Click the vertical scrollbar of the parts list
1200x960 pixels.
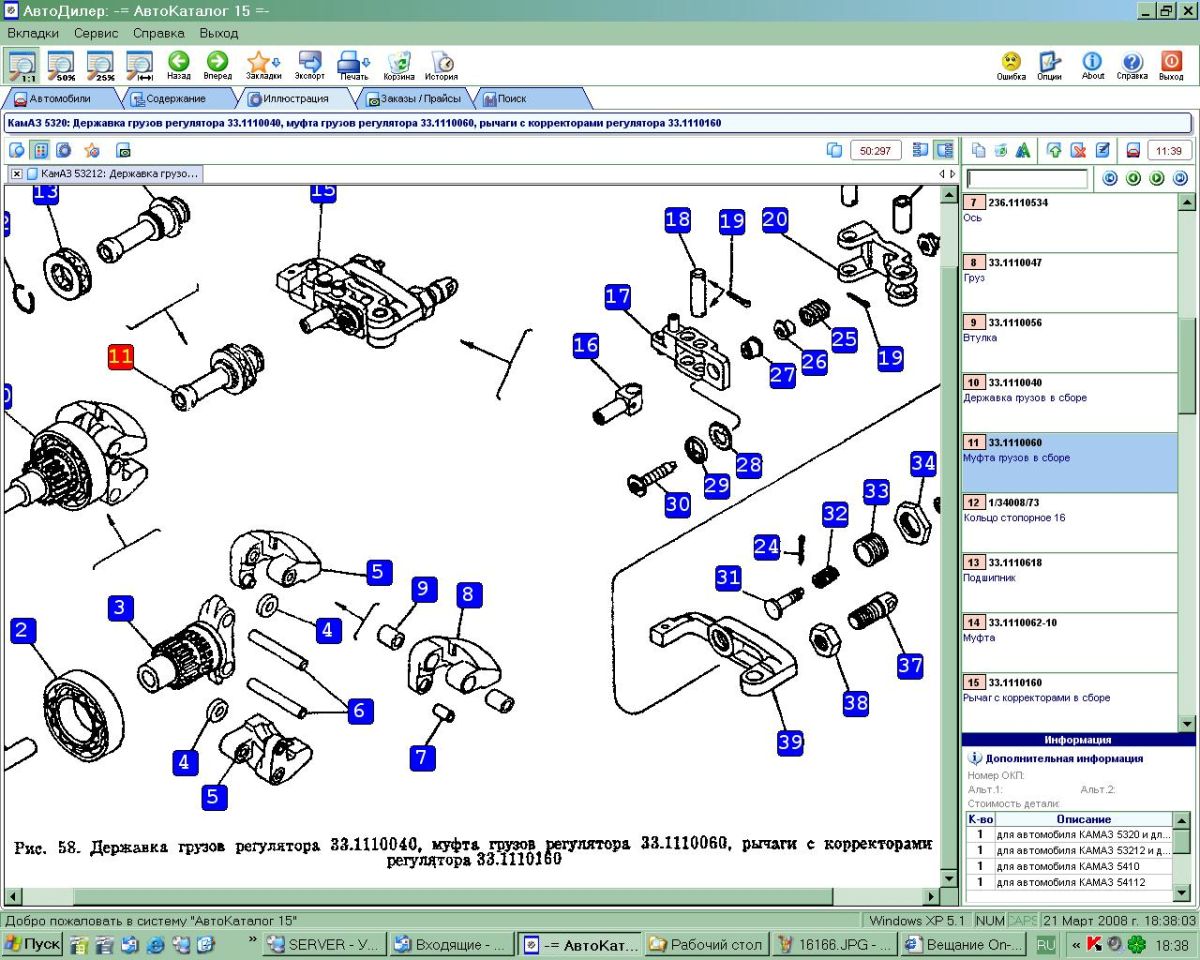1187,463
